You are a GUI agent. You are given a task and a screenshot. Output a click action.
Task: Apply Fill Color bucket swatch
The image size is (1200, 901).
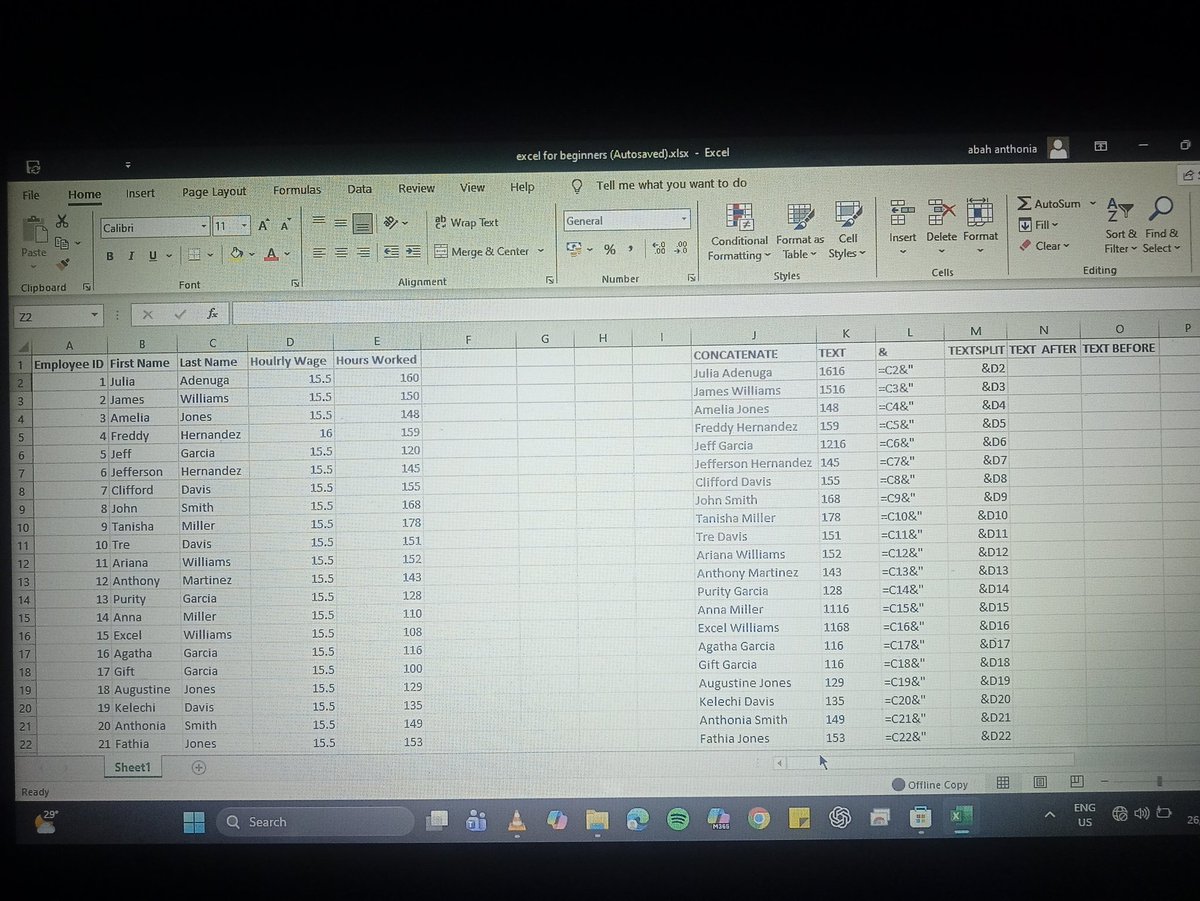tap(237, 255)
